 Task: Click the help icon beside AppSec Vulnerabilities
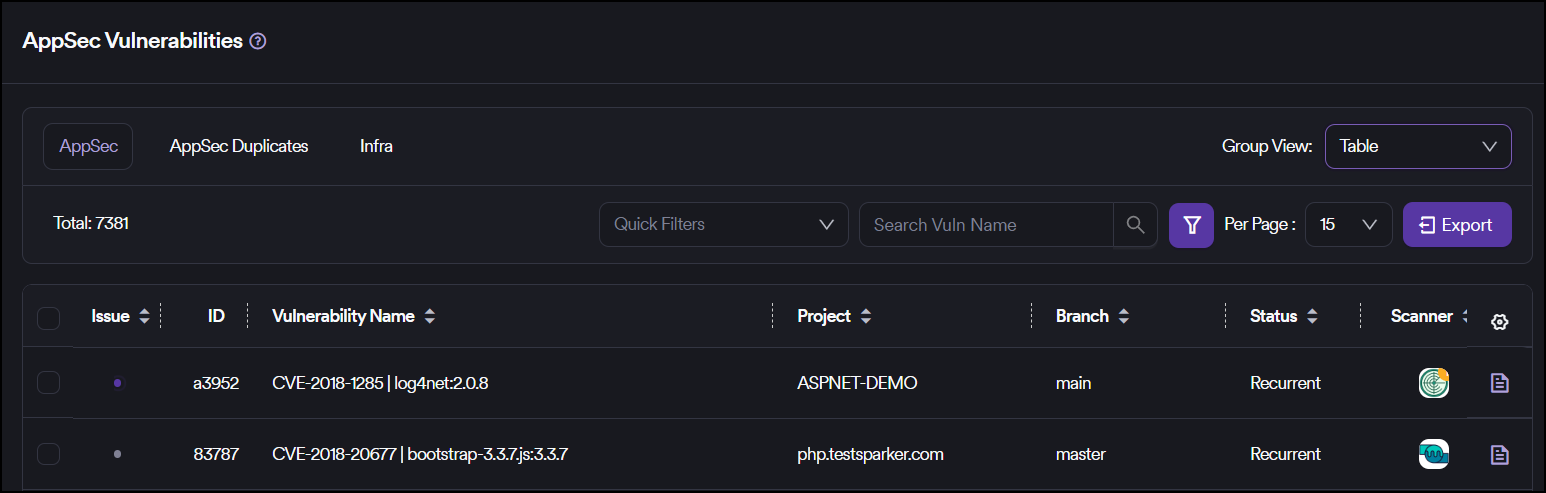(x=258, y=41)
